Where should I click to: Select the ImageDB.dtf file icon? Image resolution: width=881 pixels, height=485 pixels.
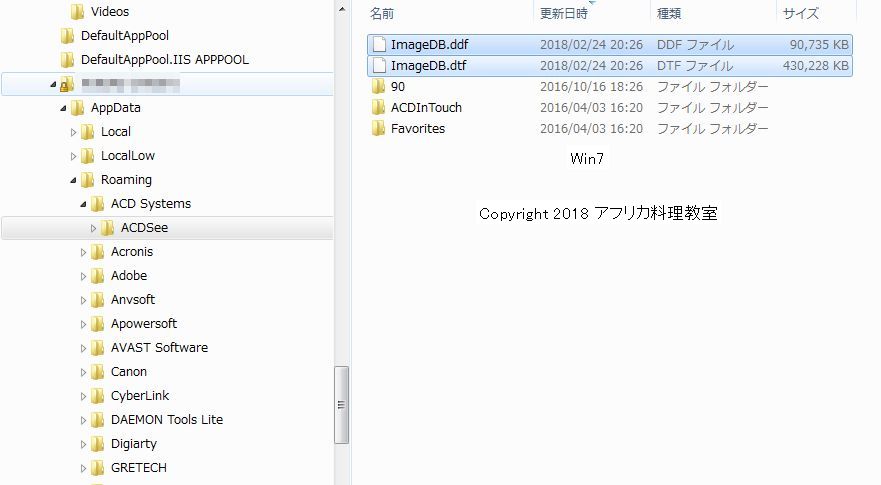coord(379,66)
